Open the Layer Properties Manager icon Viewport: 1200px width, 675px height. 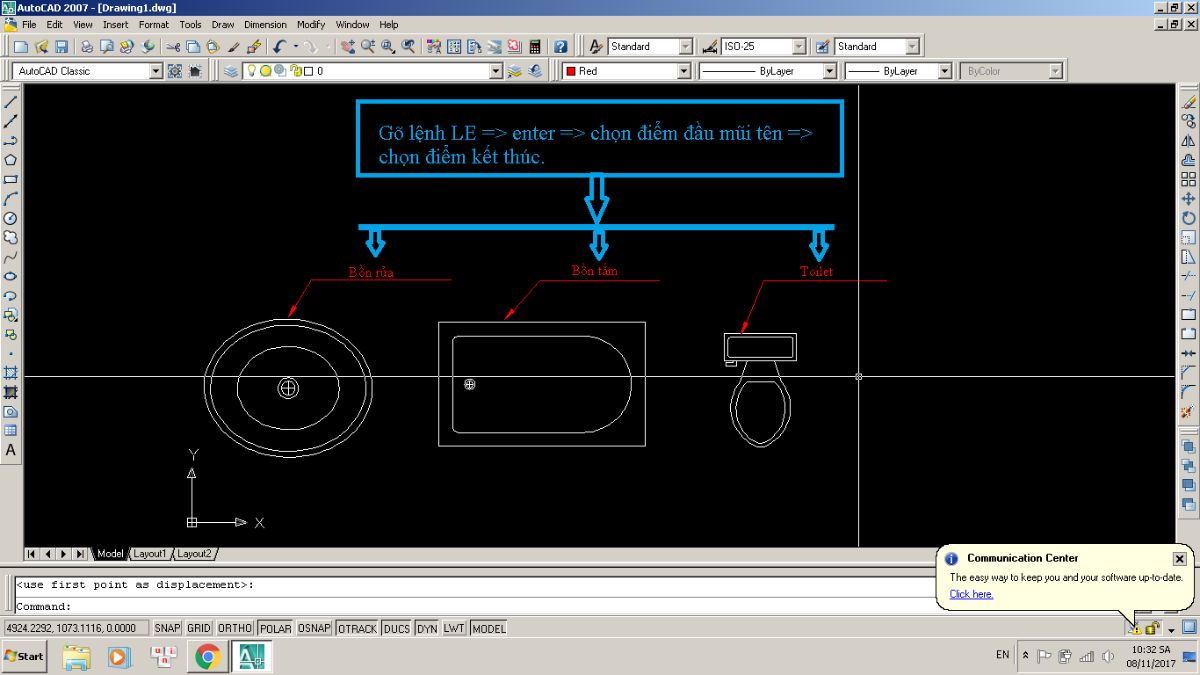pyautogui.click(x=231, y=71)
